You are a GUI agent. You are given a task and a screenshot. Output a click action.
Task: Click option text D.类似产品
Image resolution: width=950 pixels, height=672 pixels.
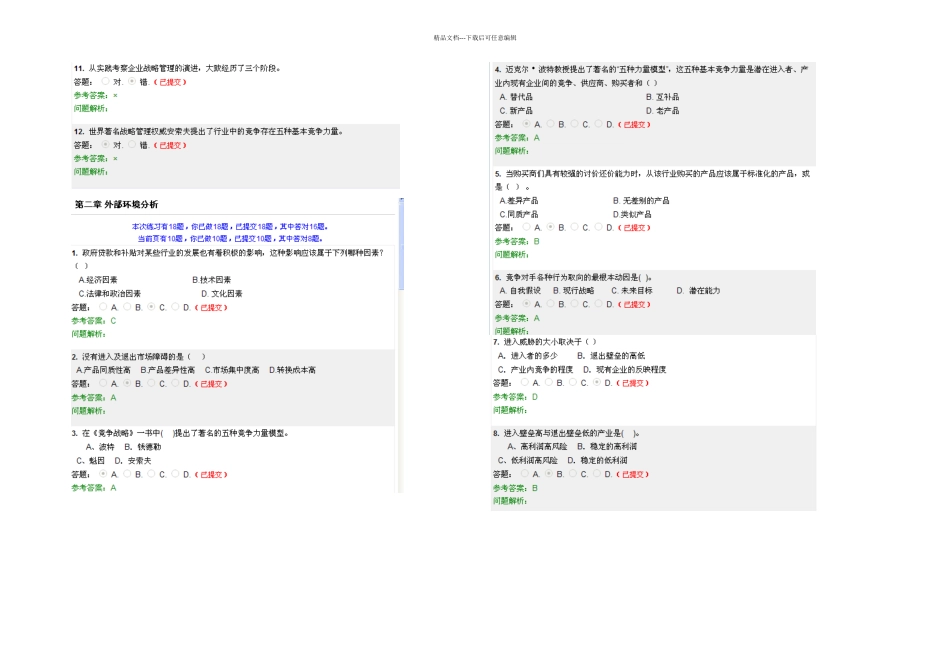tap(632, 215)
